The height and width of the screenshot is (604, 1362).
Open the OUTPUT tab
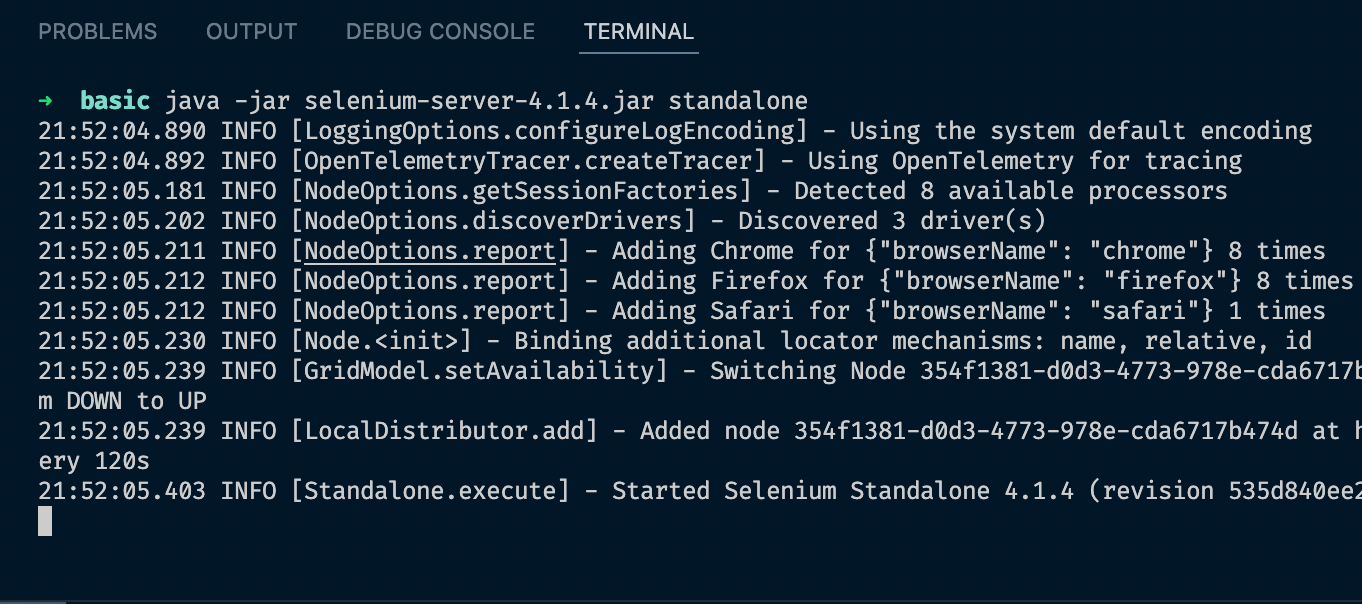tap(251, 32)
